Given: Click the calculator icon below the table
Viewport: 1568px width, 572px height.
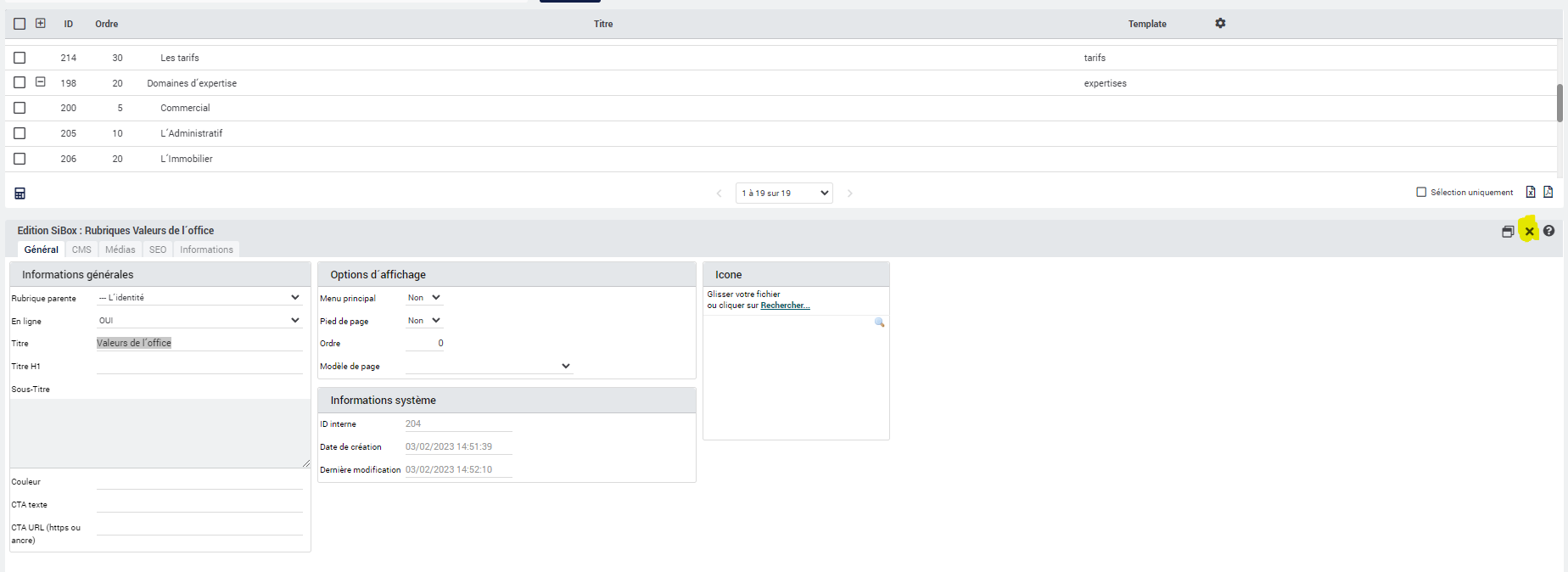Looking at the screenshot, I should click(20, 193).
